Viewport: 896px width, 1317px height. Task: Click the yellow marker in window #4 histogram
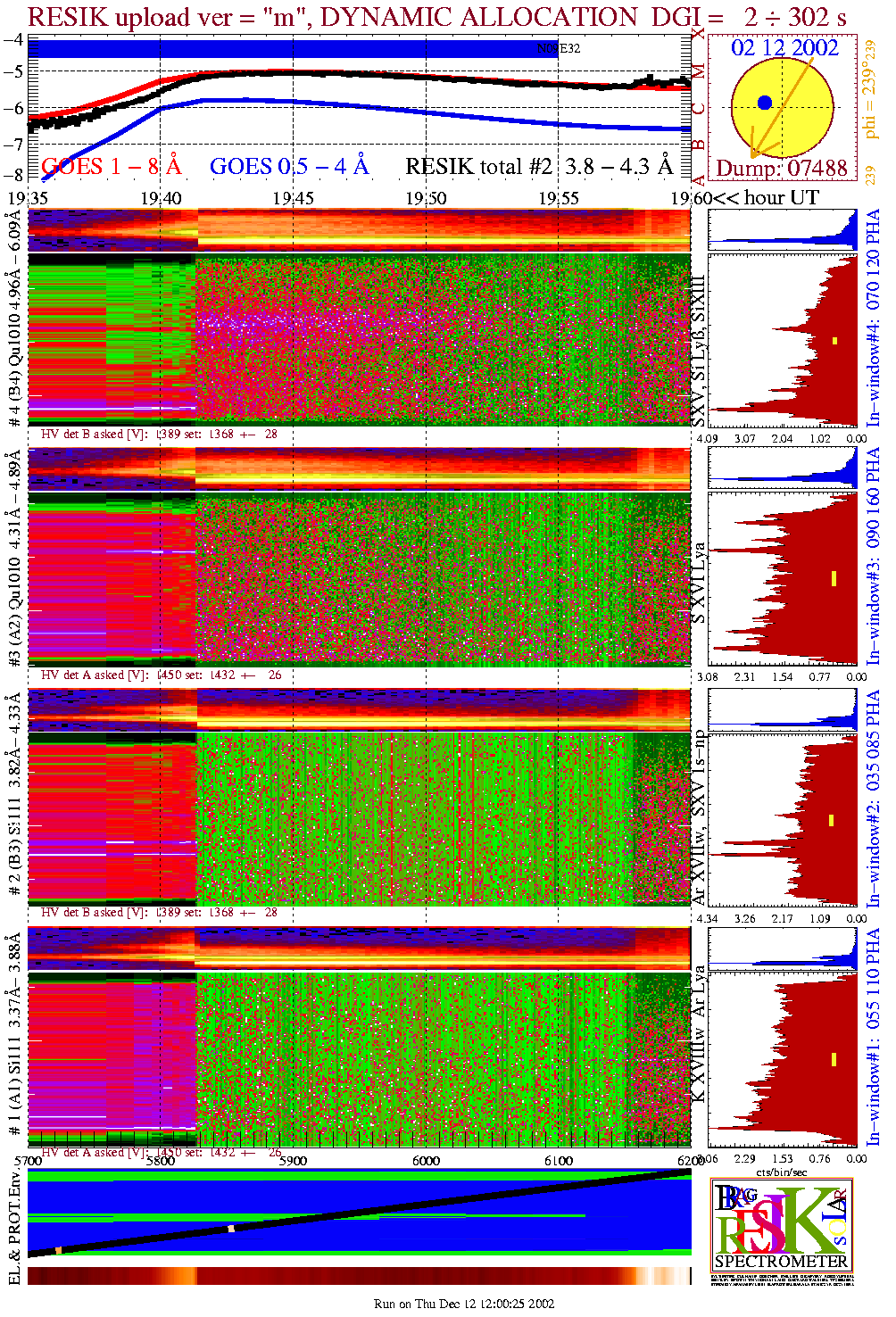tap(835, 341)
